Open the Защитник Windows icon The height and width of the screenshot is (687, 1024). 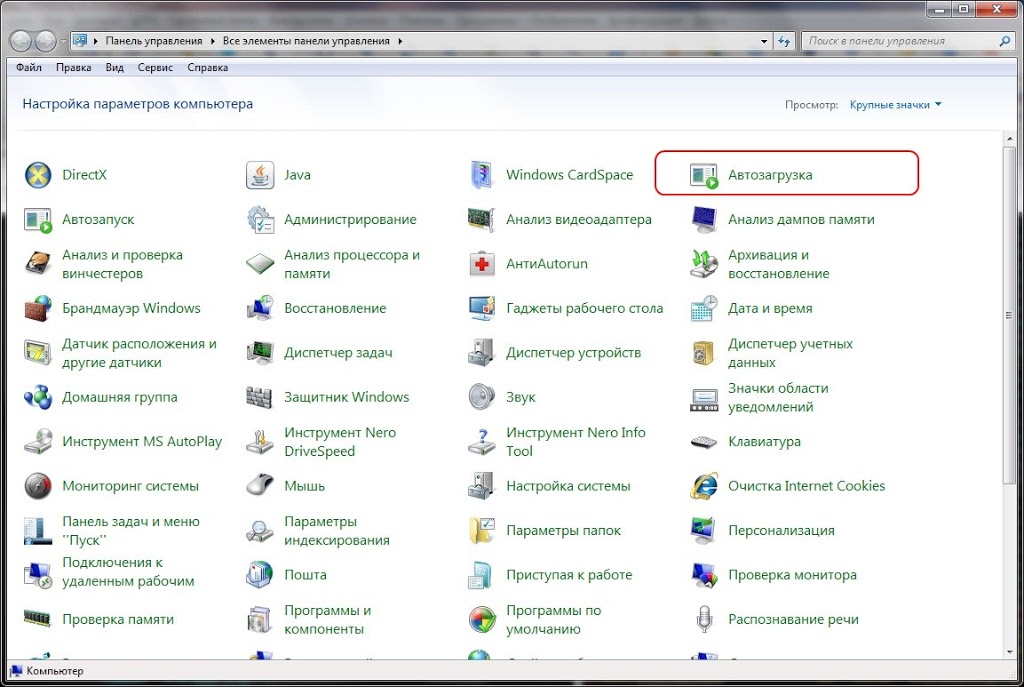point(260,397)
